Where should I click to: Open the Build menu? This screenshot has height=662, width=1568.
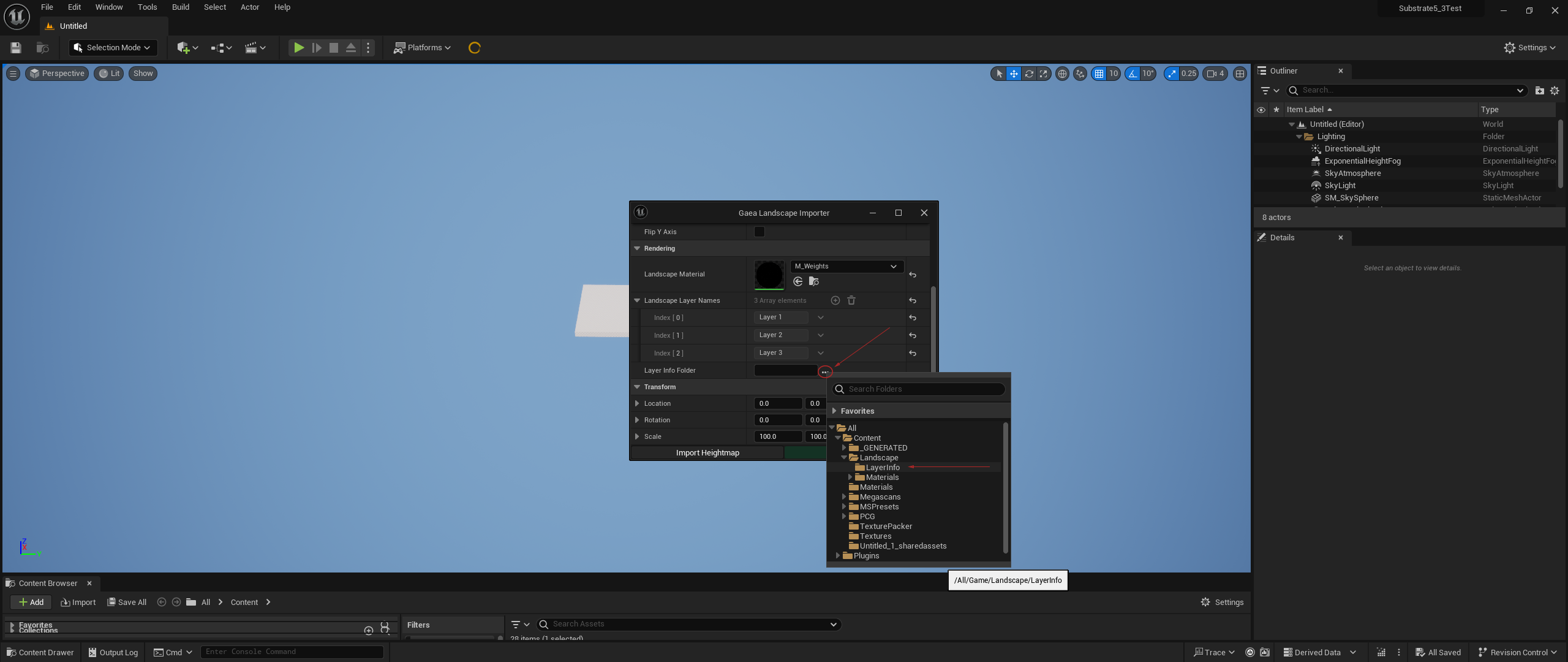[180, 7]
